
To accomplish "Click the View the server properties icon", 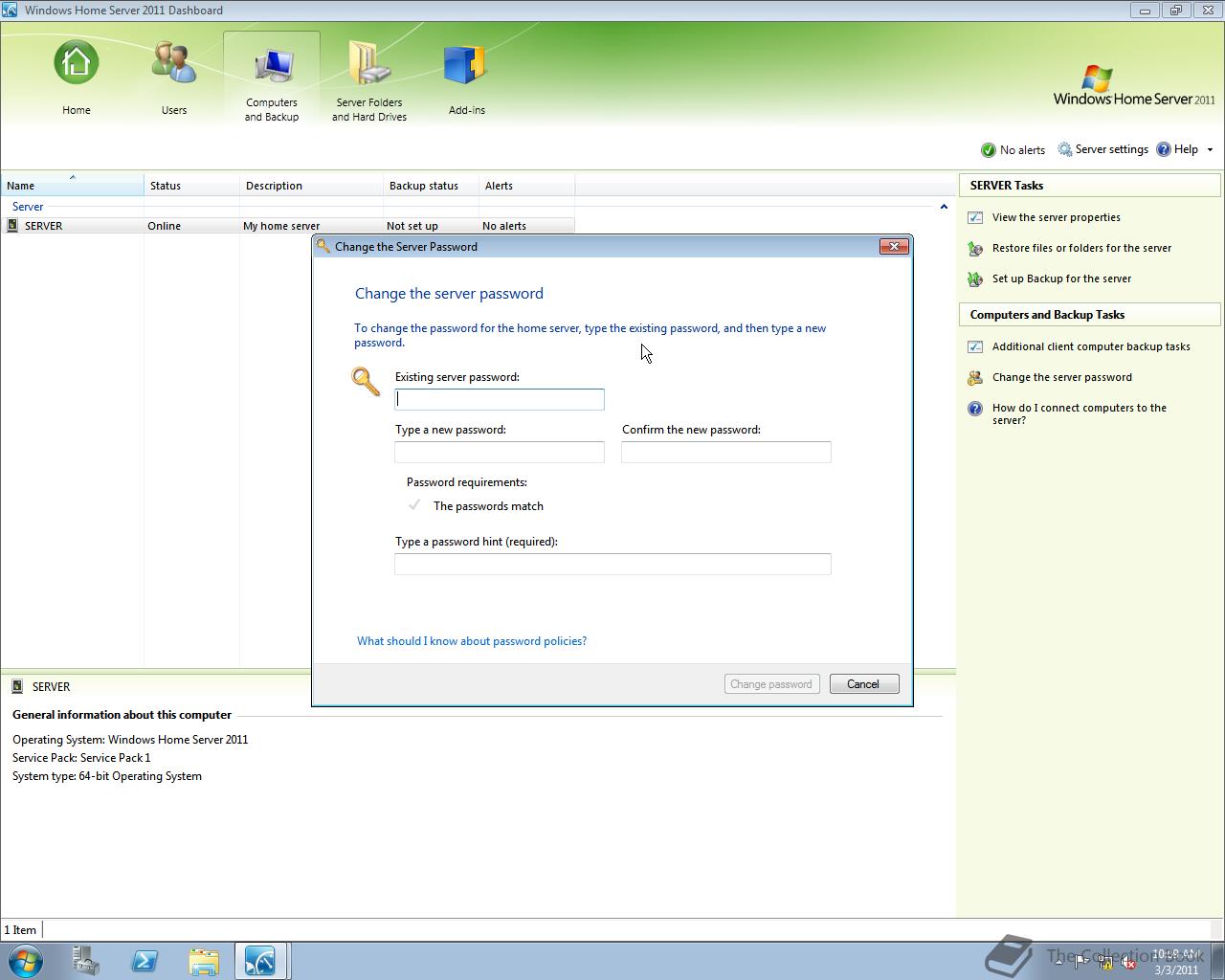I will 975,217.
